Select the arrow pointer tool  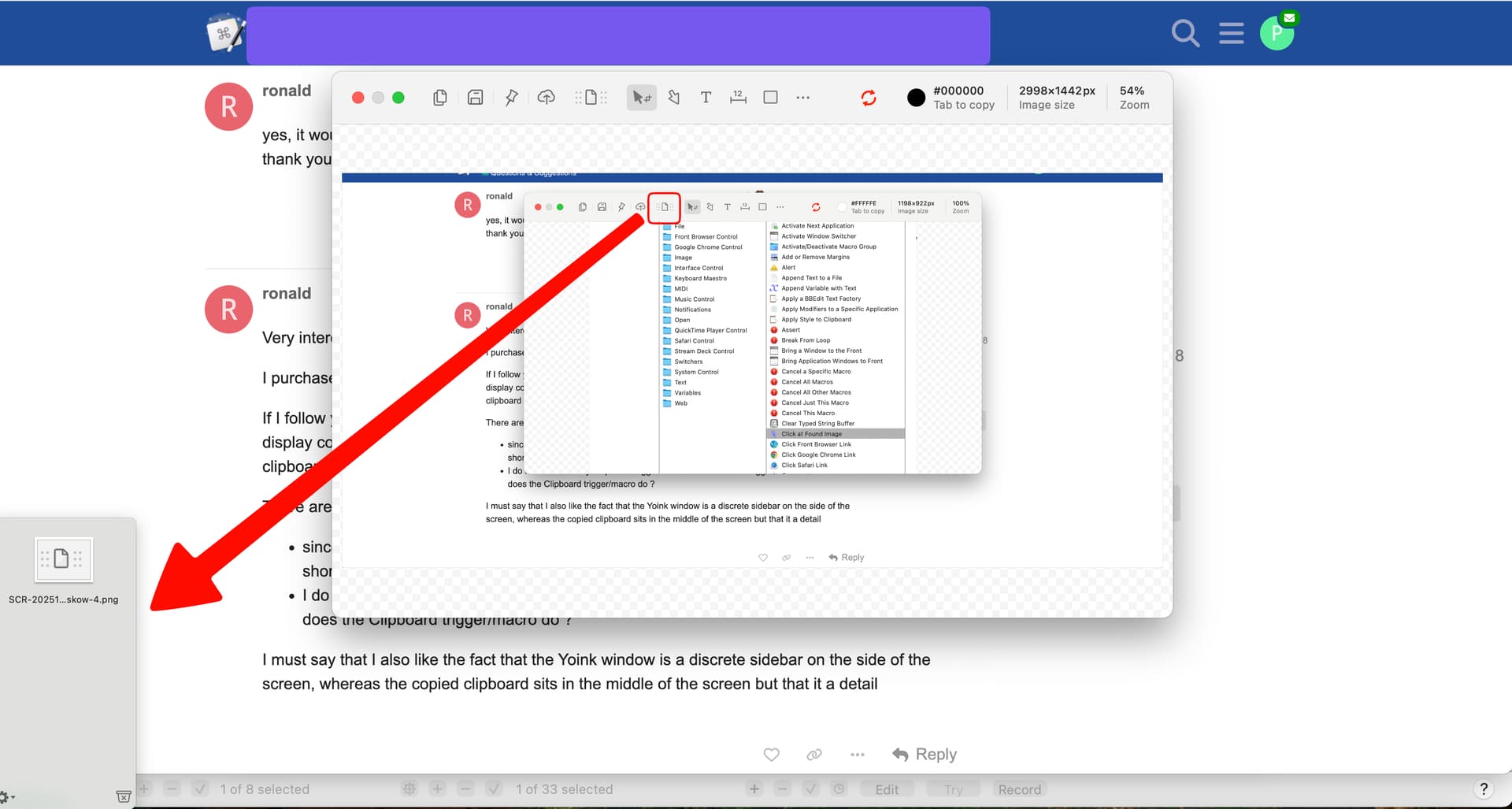pos(641,98)
